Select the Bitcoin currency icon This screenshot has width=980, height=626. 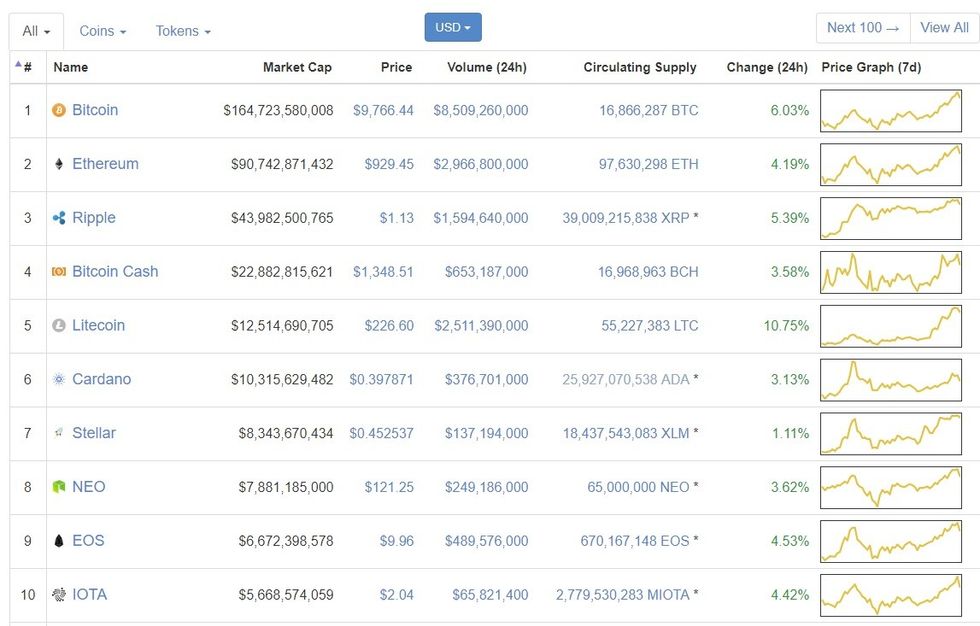tap(60, 110)
